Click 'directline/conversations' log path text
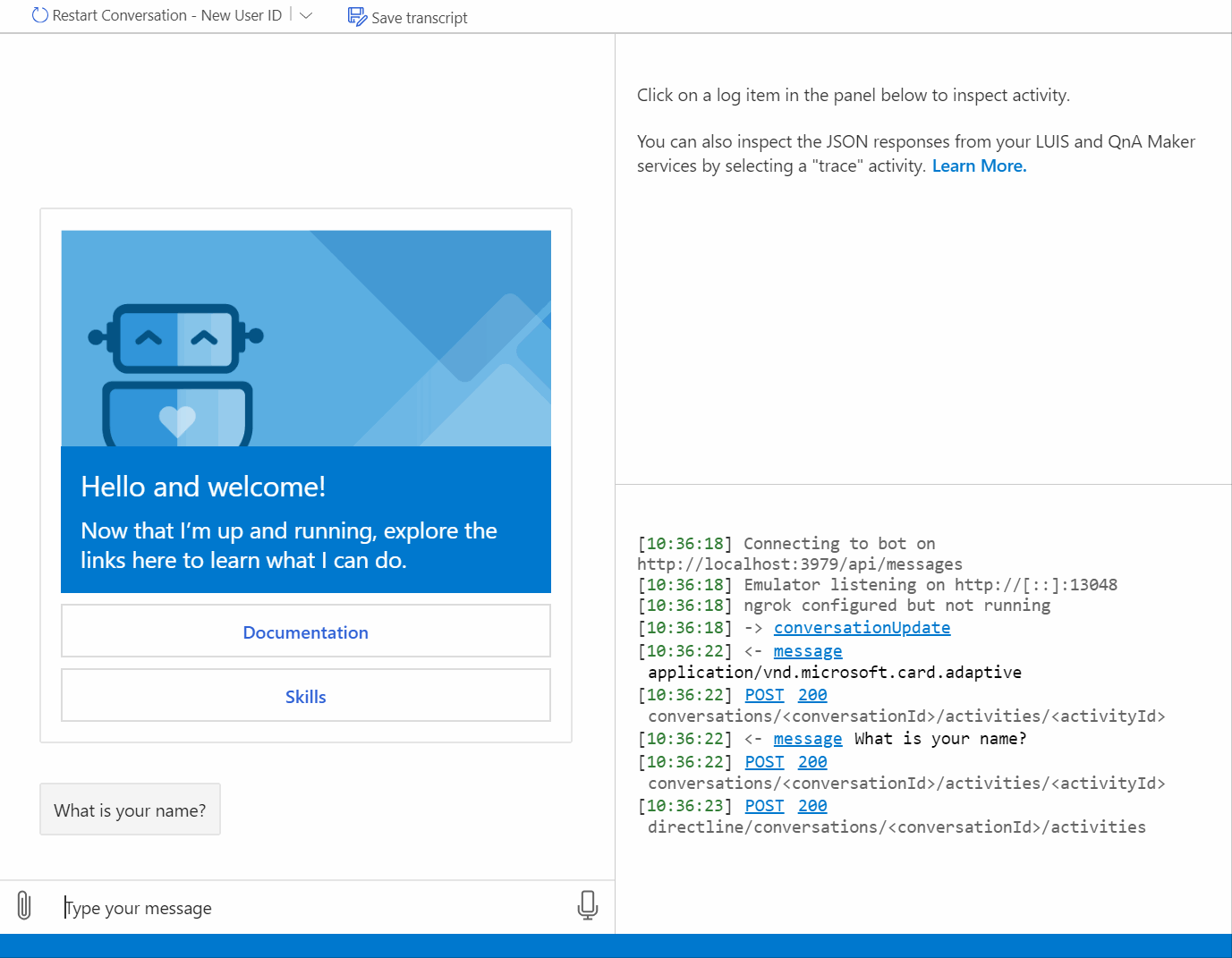The image size is (1232, 958). click(896, 827)
